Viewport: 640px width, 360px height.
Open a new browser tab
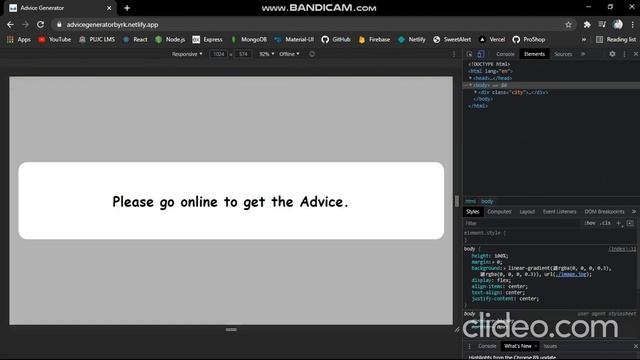point(127,8)
